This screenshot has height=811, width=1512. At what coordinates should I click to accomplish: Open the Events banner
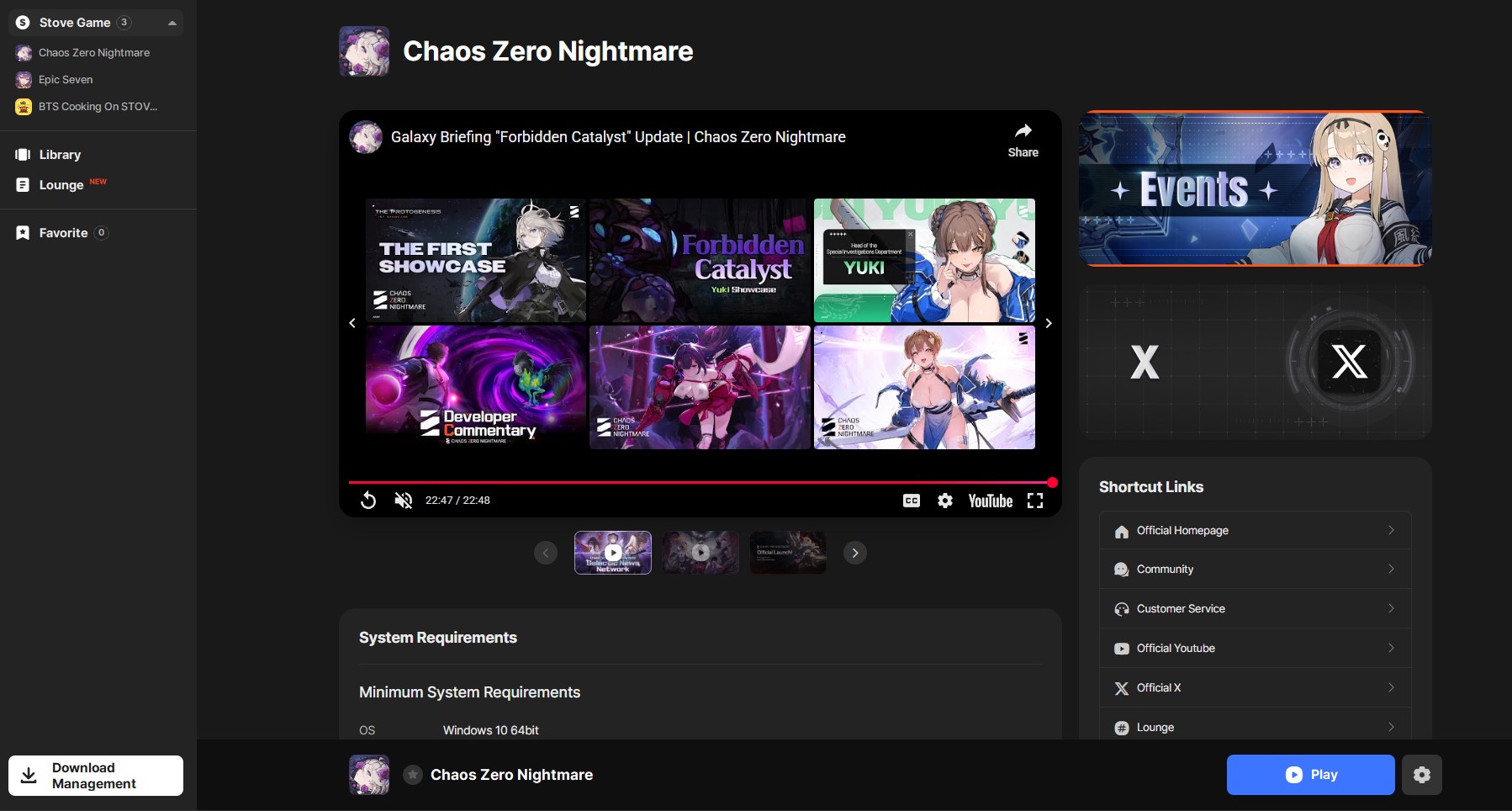point(1256,188)
